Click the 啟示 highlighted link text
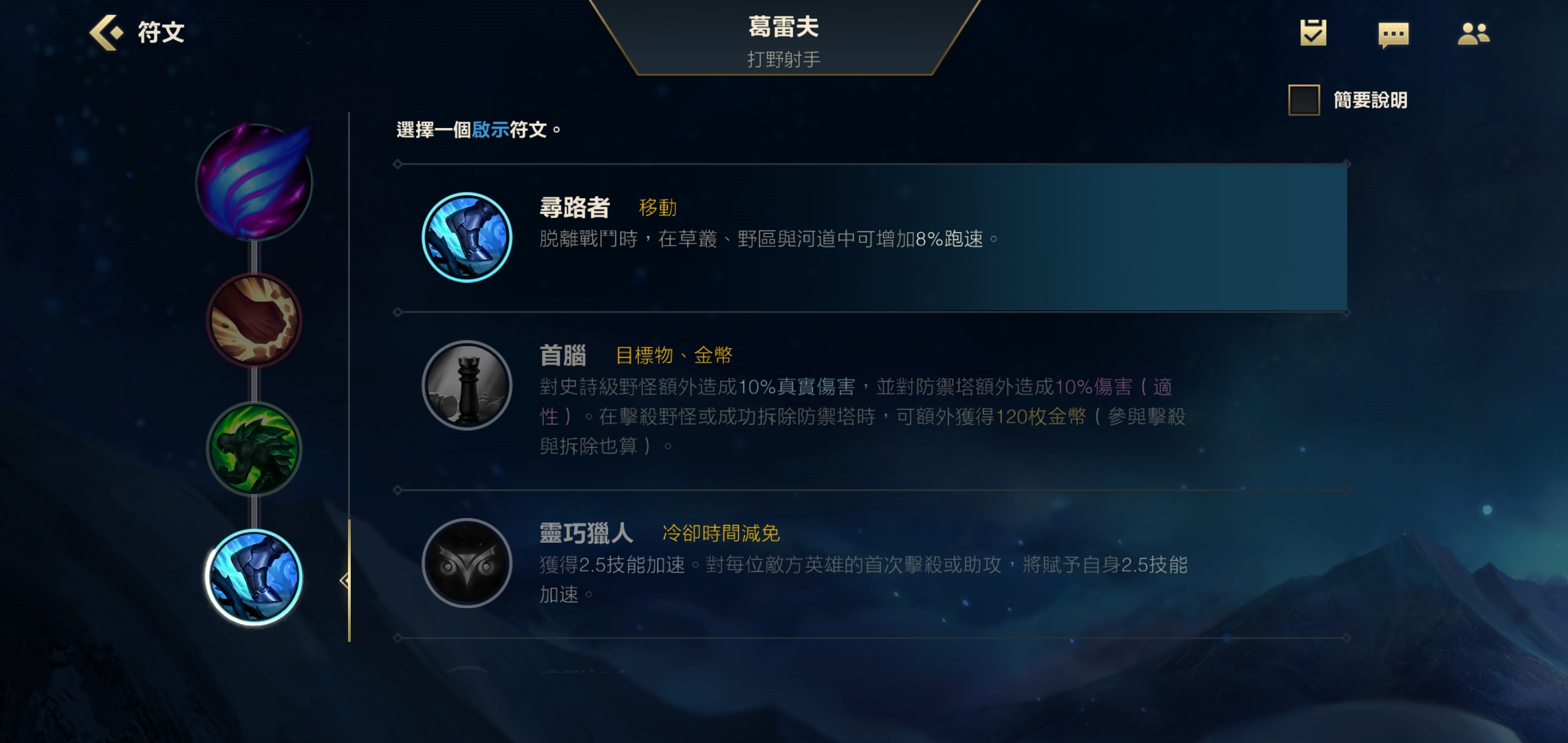Screen dimensions: 1568x743 point(490,129)
